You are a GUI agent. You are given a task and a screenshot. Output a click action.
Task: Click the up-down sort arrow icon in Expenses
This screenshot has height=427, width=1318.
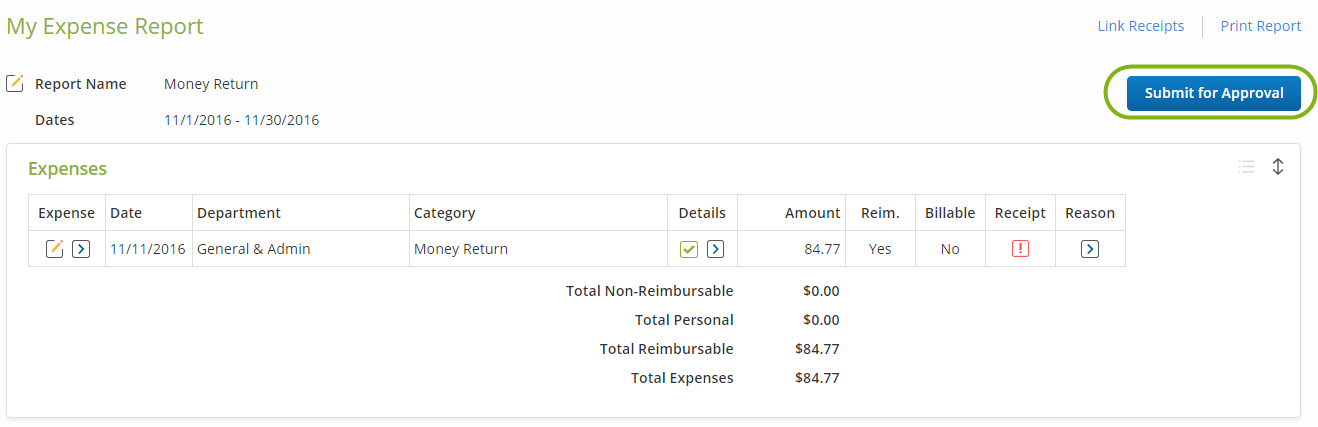1278,167
